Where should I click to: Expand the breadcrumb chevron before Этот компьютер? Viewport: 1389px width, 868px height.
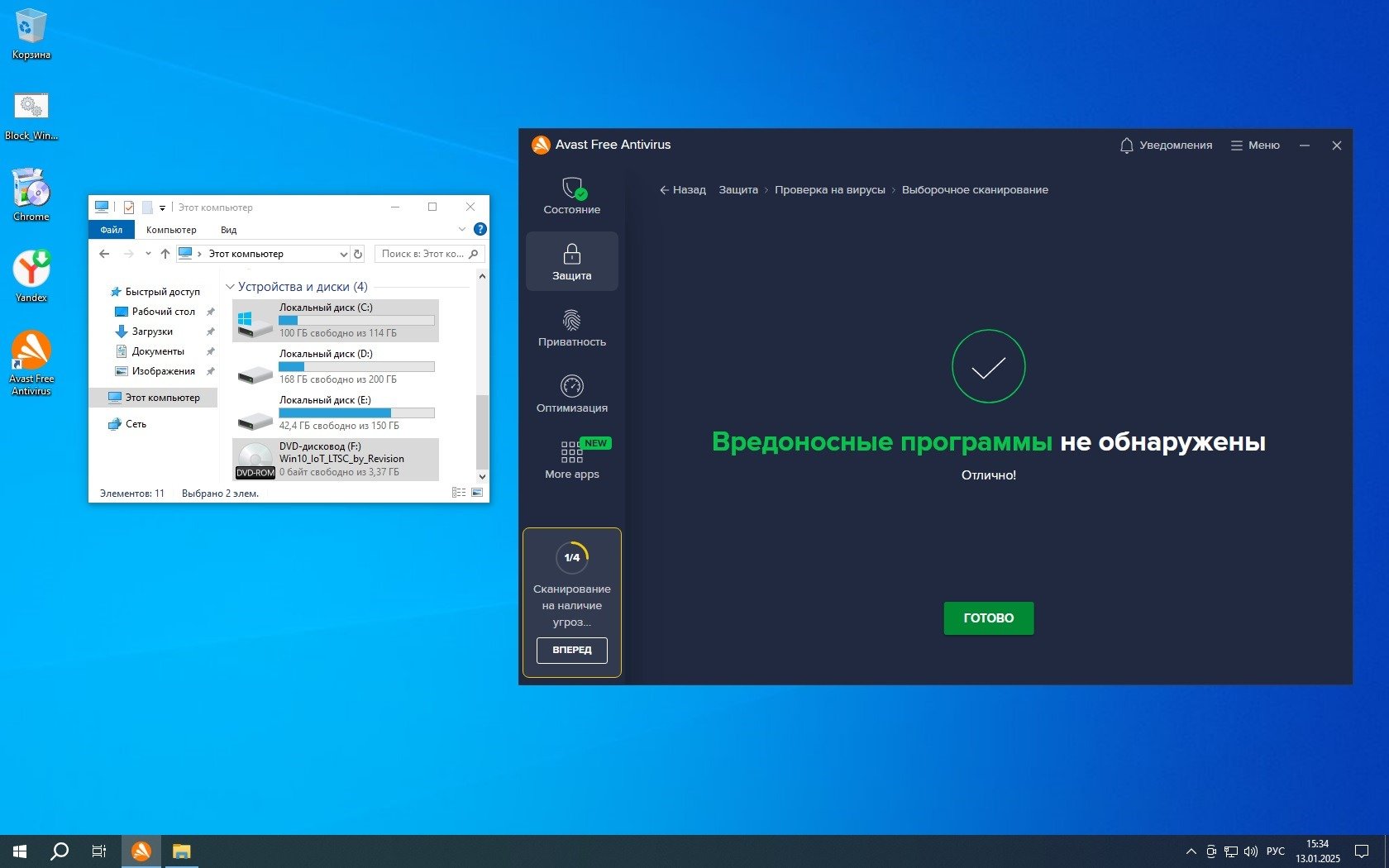[199, 254]
